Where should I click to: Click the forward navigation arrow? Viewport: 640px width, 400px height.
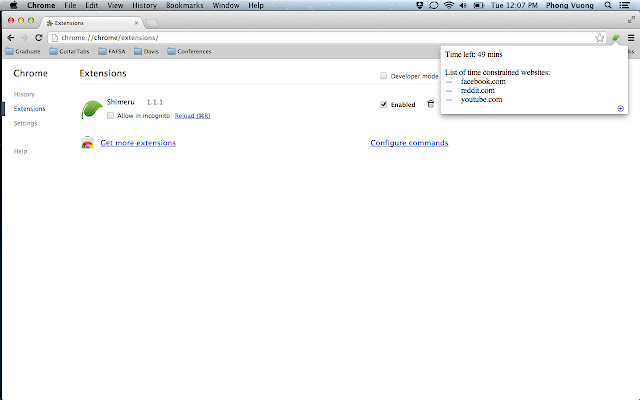pos(24,38)
